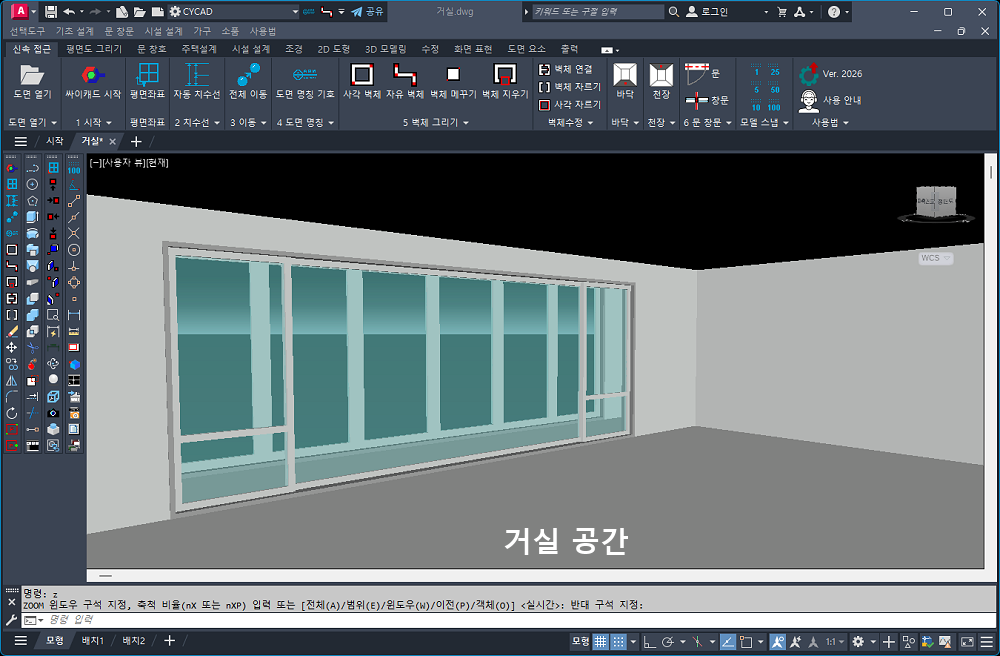Switch to the 배치1 layout tab

pos(93,641)
